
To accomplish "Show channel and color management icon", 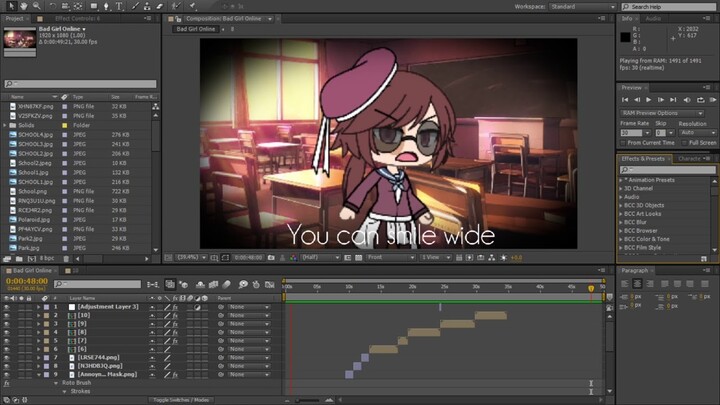I will point(293,258).
